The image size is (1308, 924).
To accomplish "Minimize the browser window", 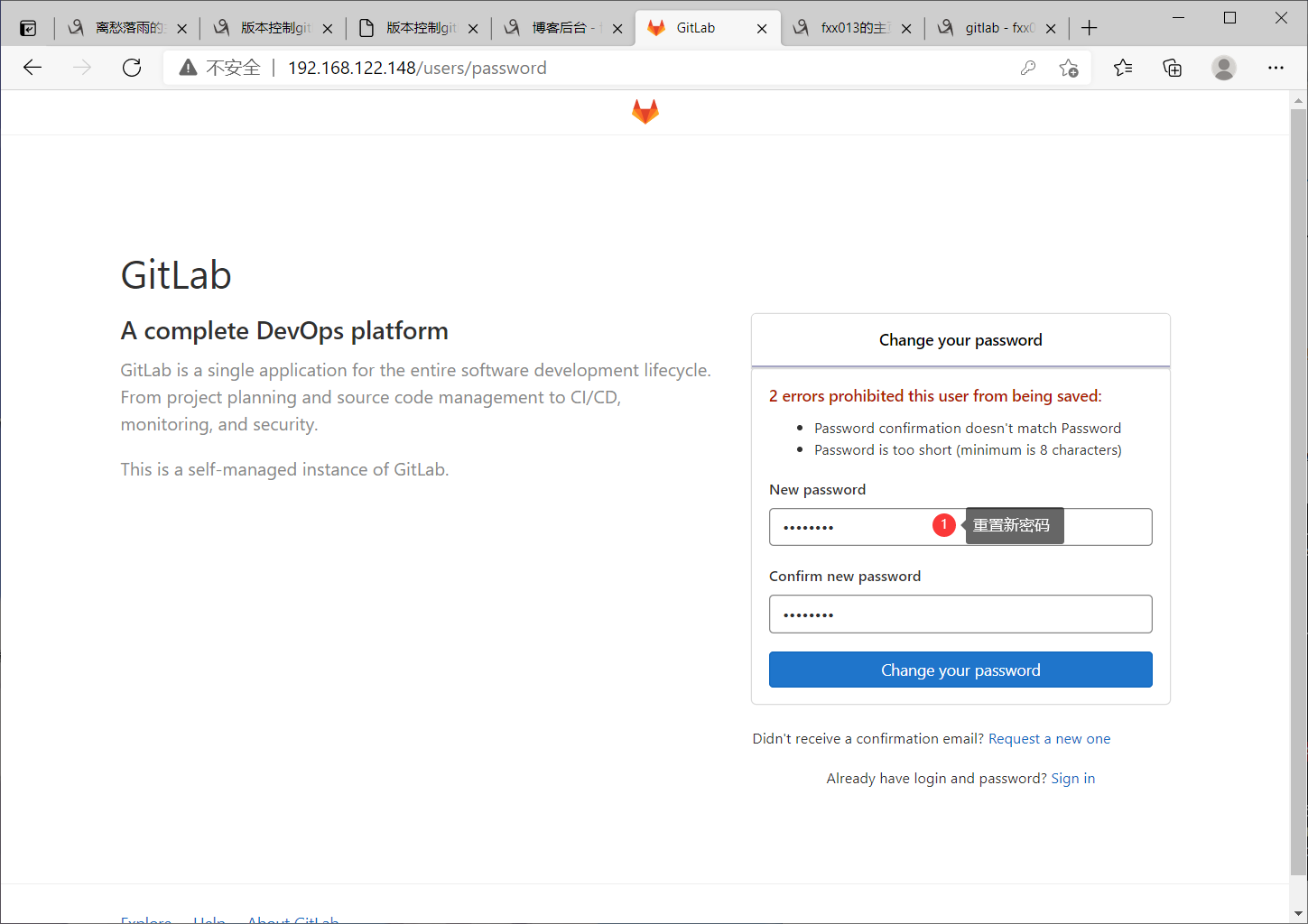I will 1179,17.
